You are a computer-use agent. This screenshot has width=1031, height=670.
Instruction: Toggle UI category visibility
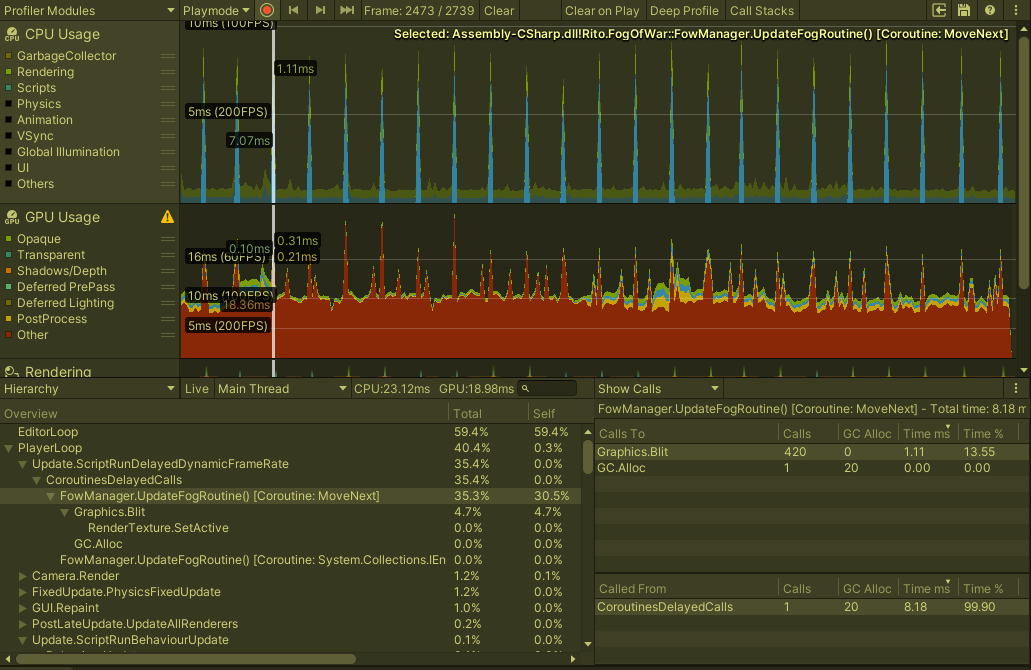click(x=9, y=168)
